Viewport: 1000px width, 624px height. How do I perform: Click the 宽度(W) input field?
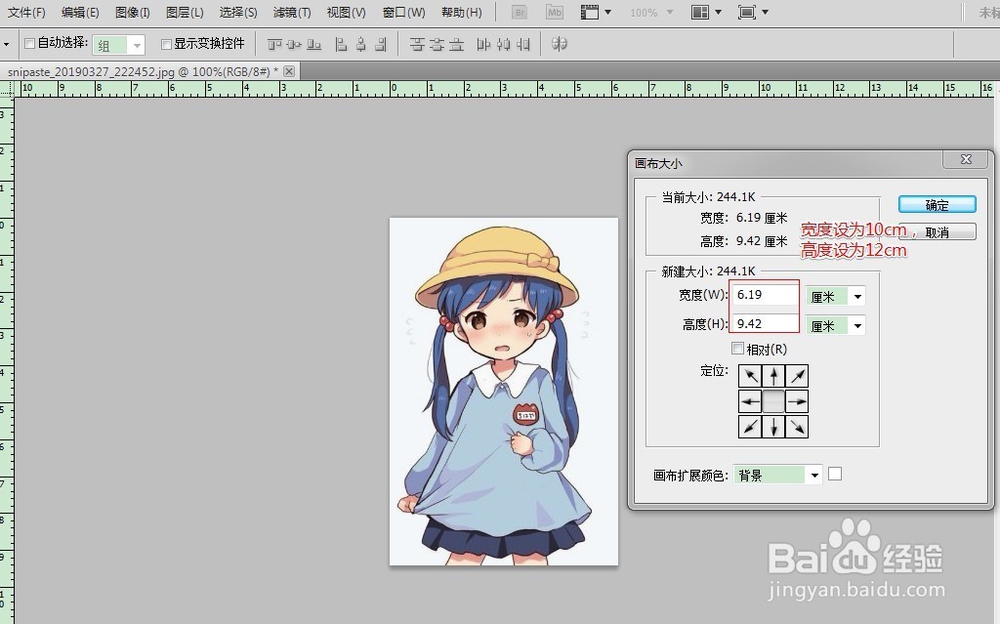pyautogui.click(x=765, y=295)
